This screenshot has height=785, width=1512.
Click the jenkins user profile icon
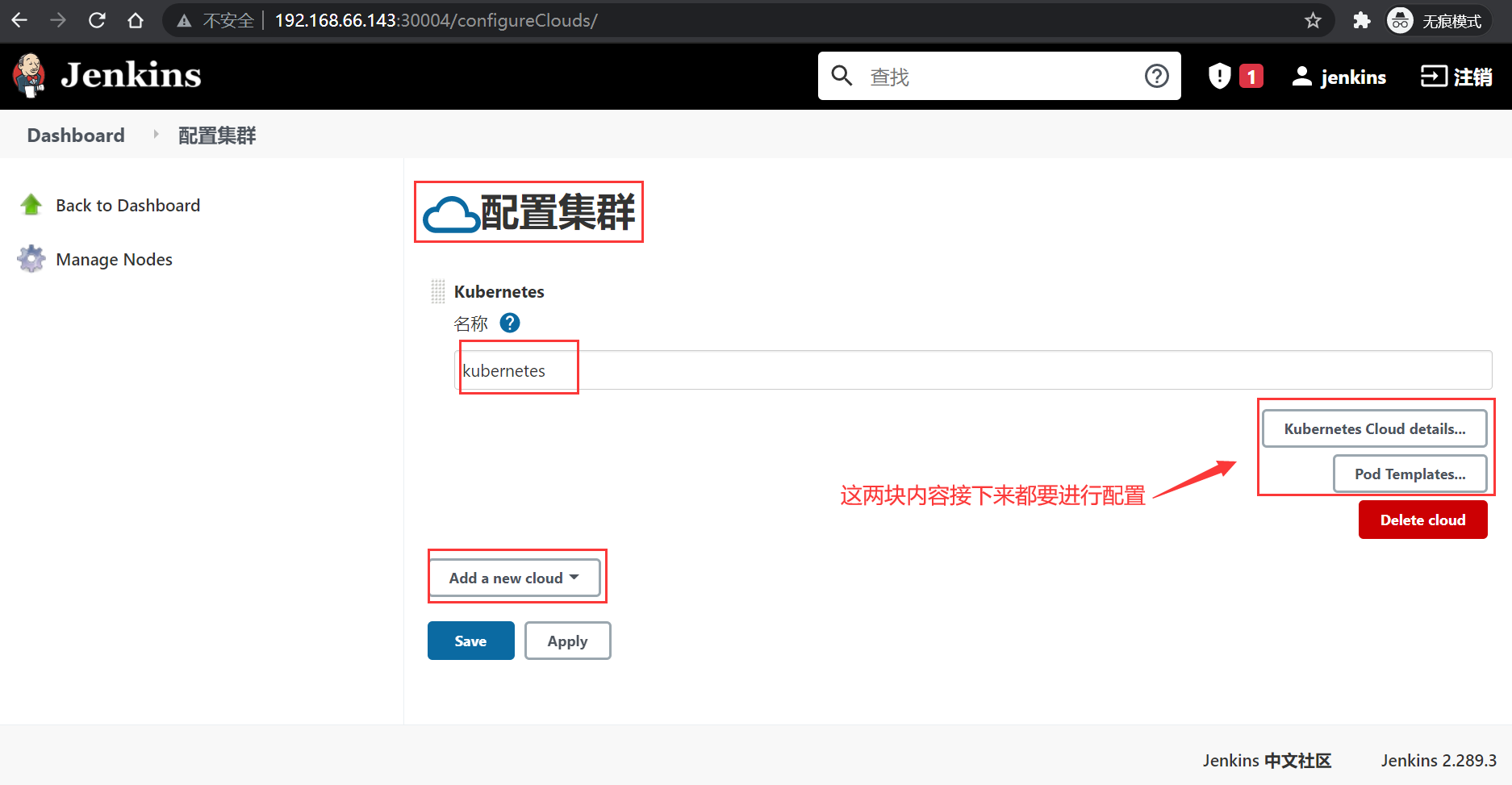click(1301, 76)
